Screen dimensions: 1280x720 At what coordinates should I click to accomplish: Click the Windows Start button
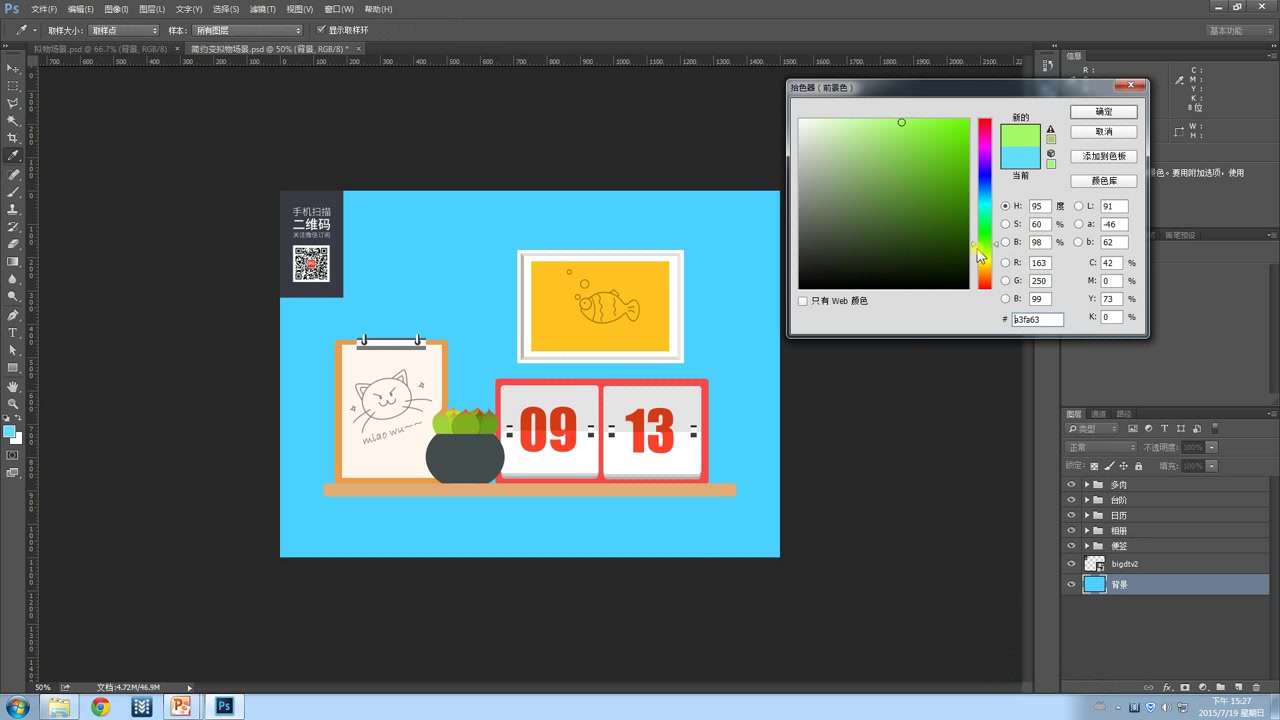click(19, 707)
